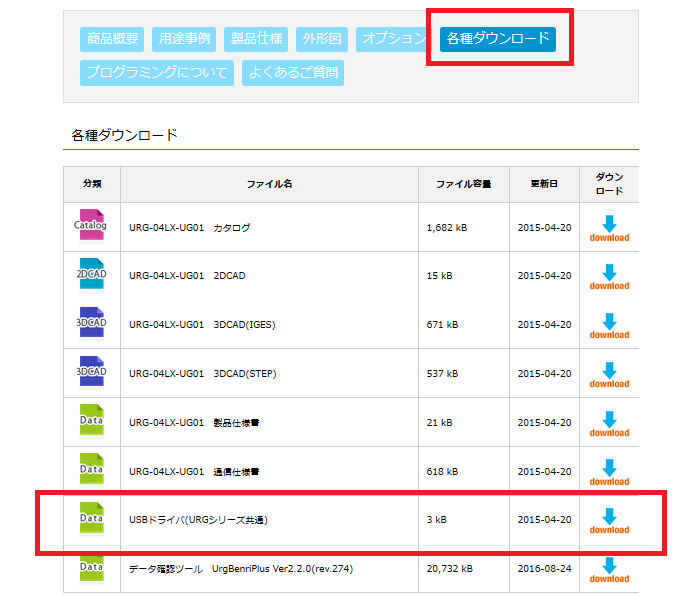Image resolution: width=700 pixels, height=595 pixels.
Task: Download the 3DCAD(IGES) file
Action: click(x=609, y=326)
